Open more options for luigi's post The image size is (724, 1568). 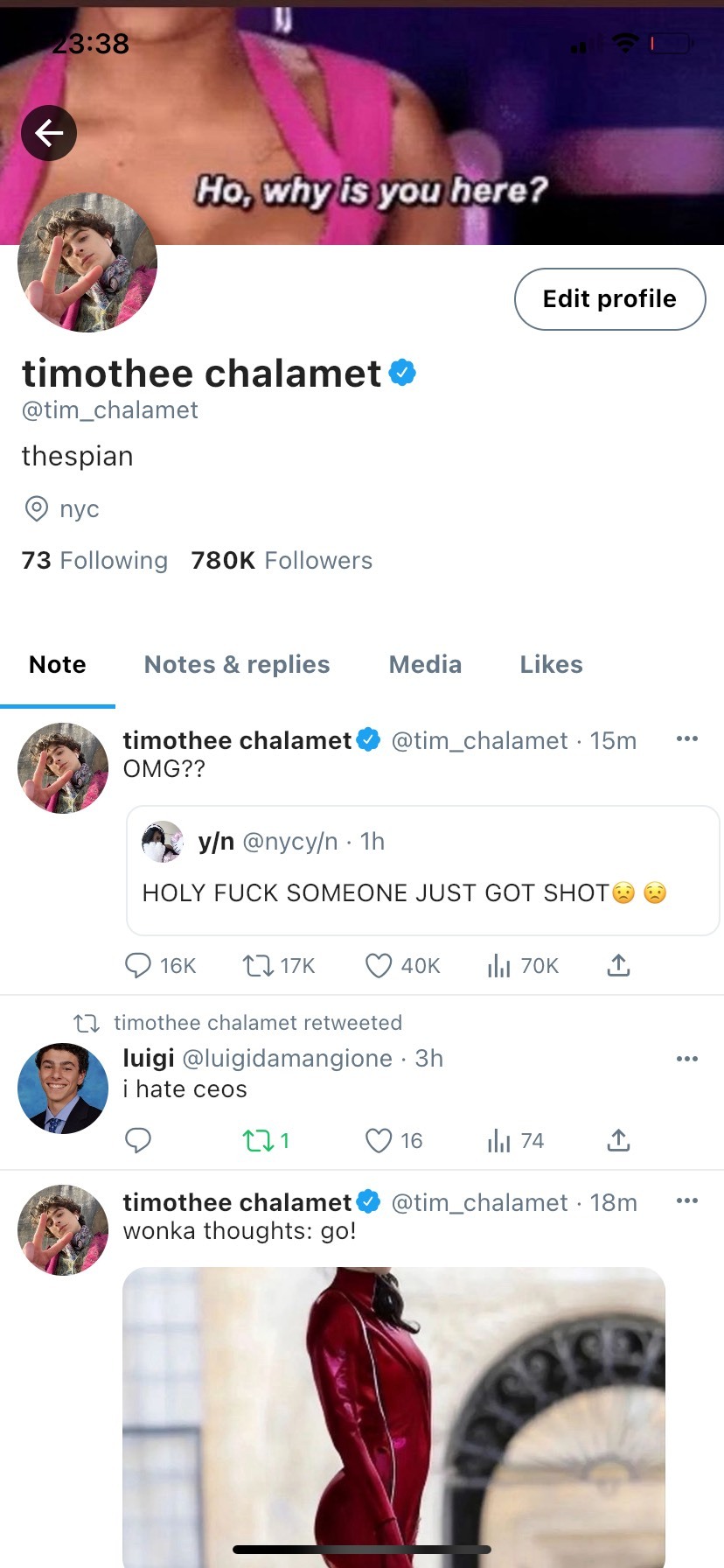[687, 1059]
